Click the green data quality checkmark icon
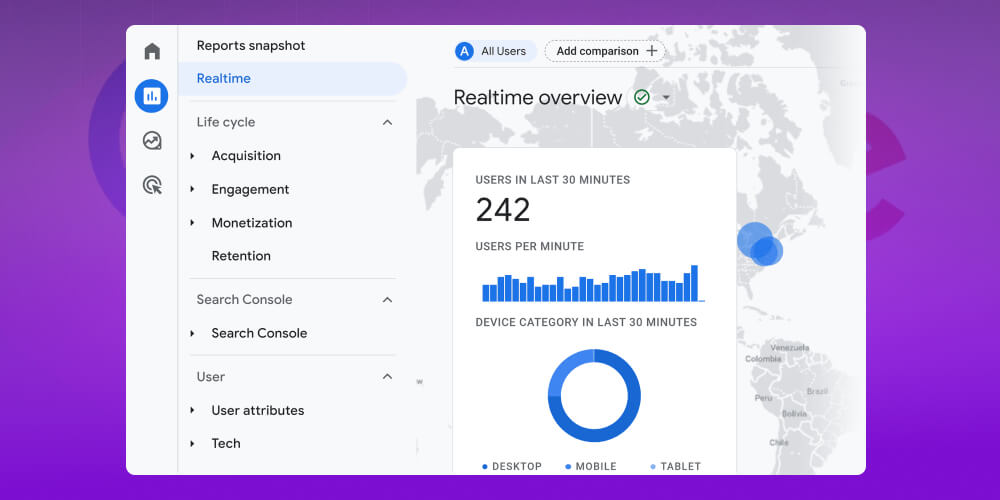1000x500 pixels. click(x=642, y=98)
